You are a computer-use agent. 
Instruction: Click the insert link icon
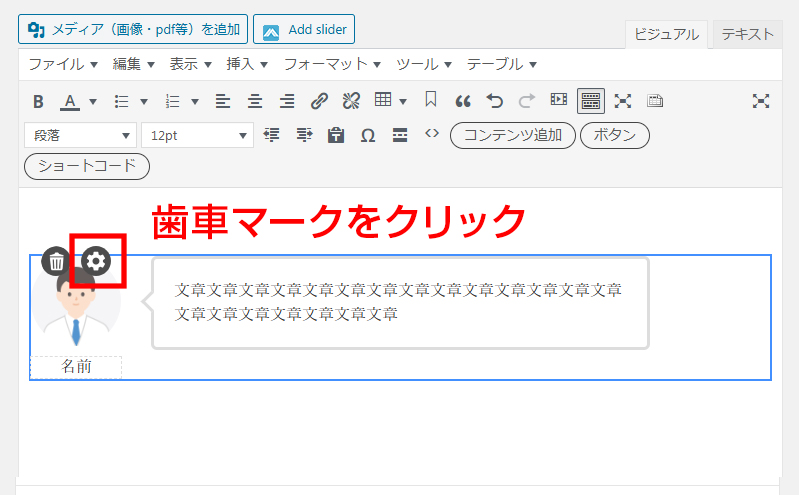319,101
